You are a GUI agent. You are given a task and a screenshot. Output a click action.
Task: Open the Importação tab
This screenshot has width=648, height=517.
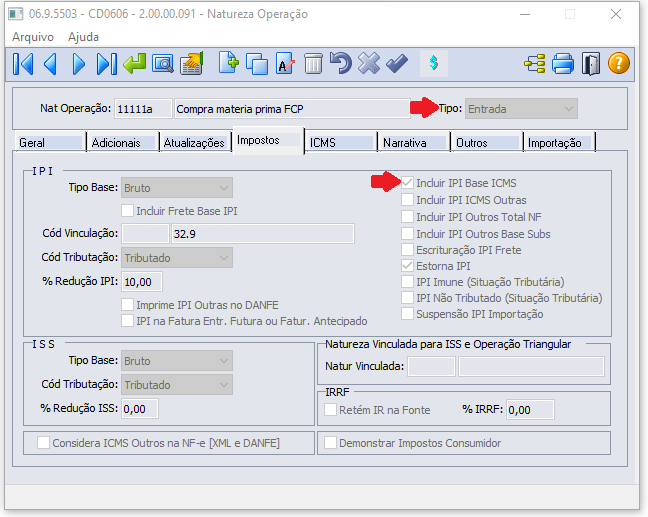[x=560, y=143]
